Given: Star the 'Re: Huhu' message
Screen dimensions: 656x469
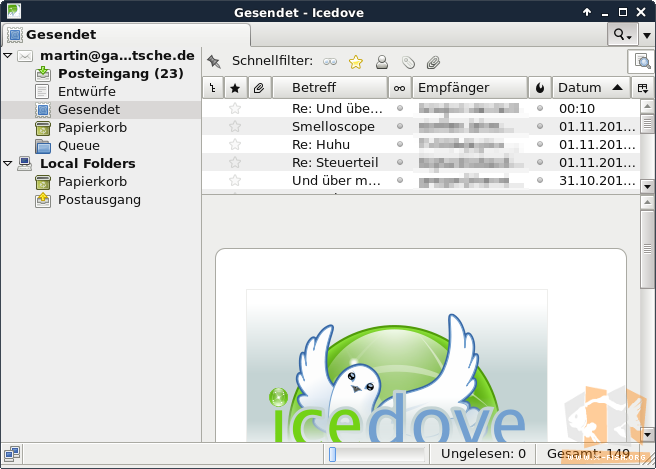Looking at the screenshot, I should coord(235,144).
